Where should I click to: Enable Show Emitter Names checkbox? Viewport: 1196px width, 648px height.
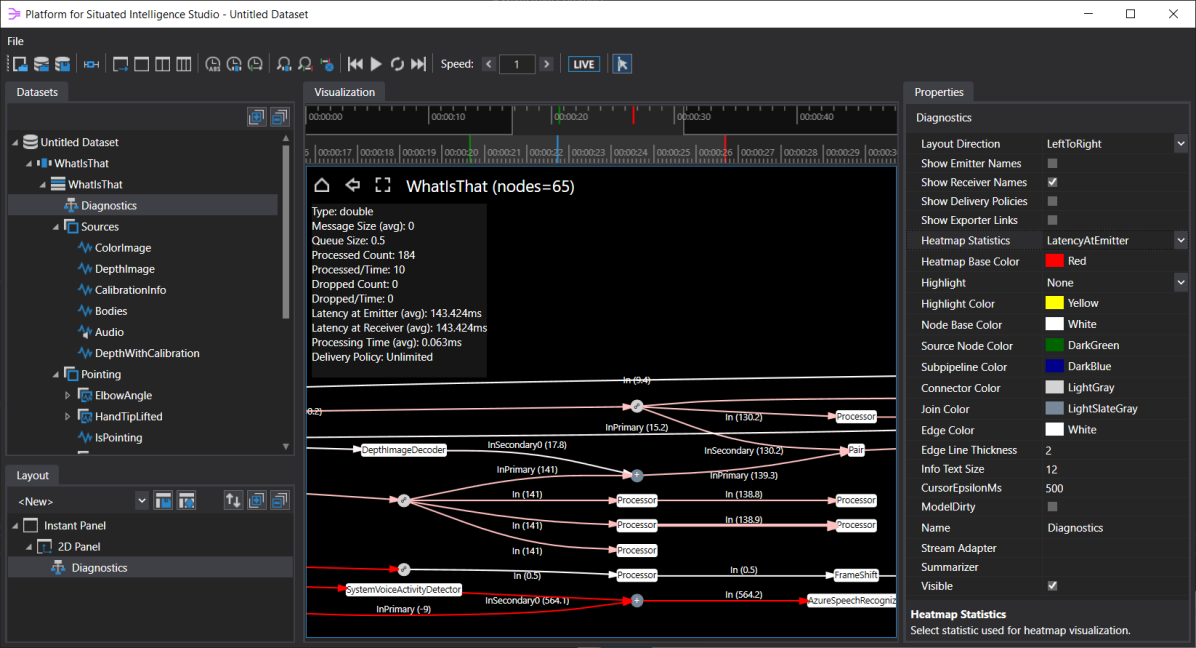(x=1053, y=163)
